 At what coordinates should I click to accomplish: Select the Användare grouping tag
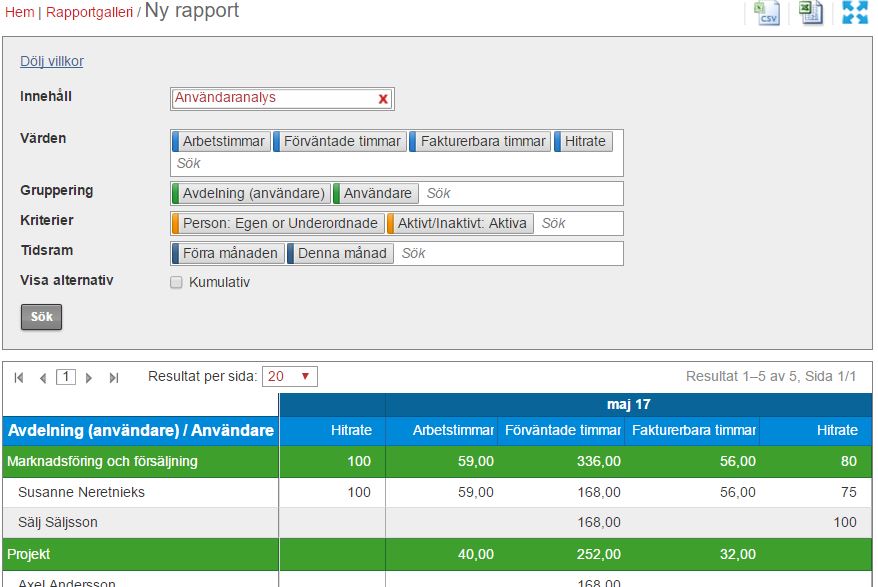pos(376,193)
